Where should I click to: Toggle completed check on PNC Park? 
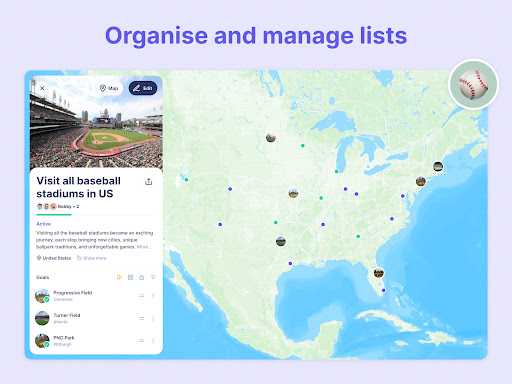pos(47,344)
